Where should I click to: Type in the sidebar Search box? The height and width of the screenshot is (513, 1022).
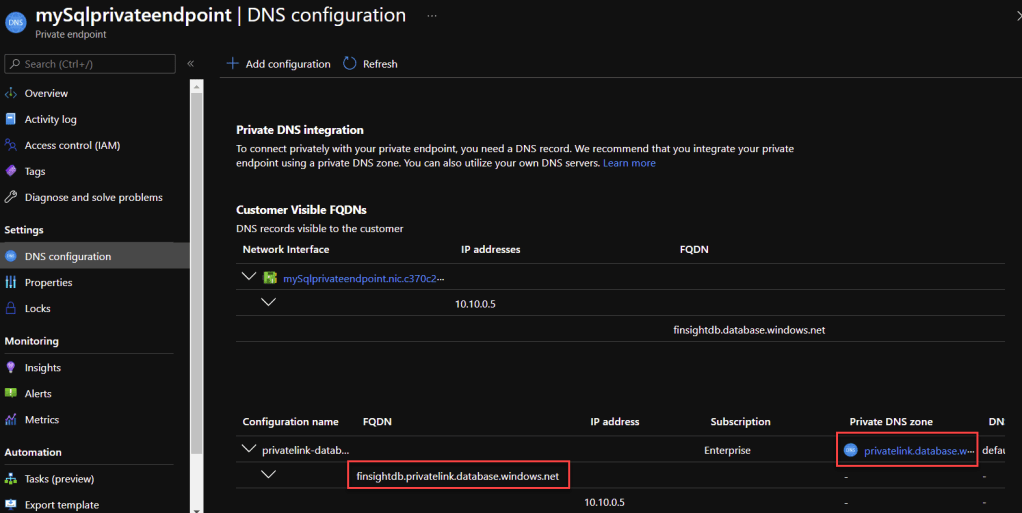point(95,64)
